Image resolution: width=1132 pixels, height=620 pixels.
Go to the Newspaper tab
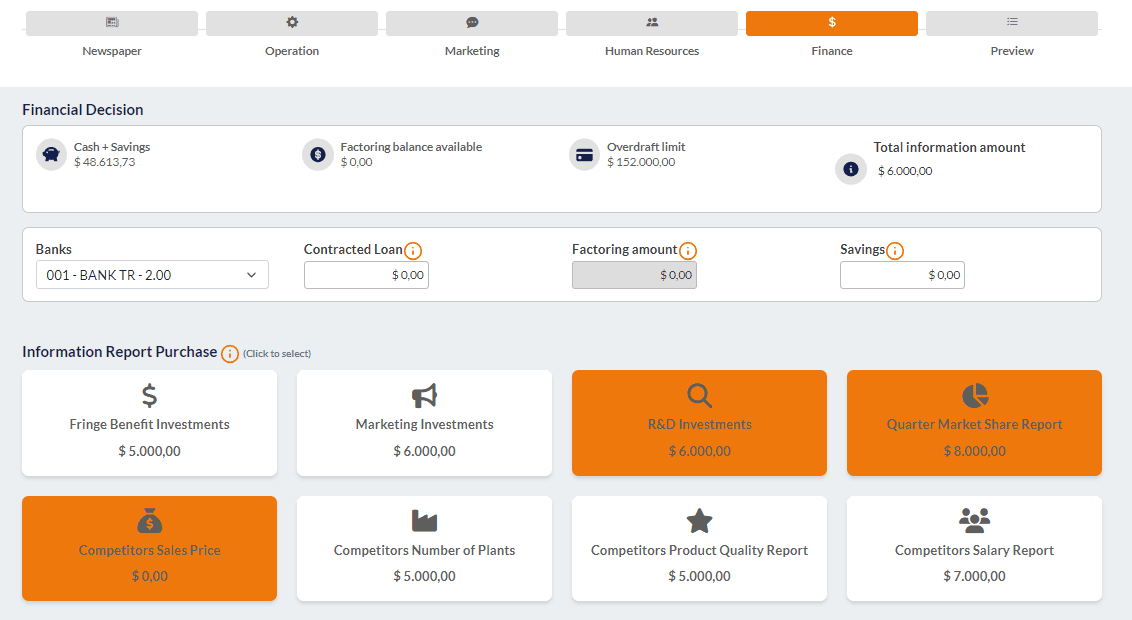click(112, 24)
